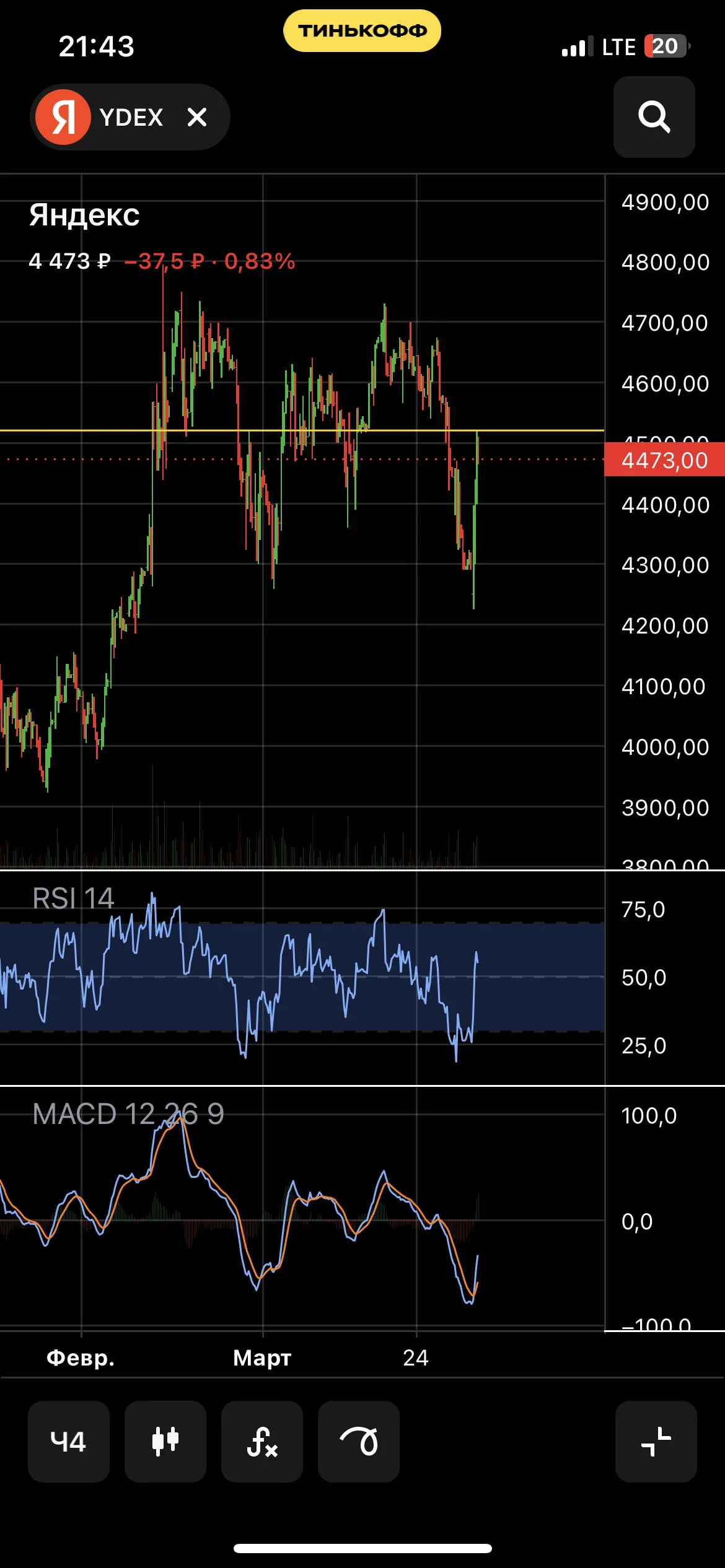Tap the battery indicator in status bar
This screenshot has height=1568, width=725.
(667, 46)
